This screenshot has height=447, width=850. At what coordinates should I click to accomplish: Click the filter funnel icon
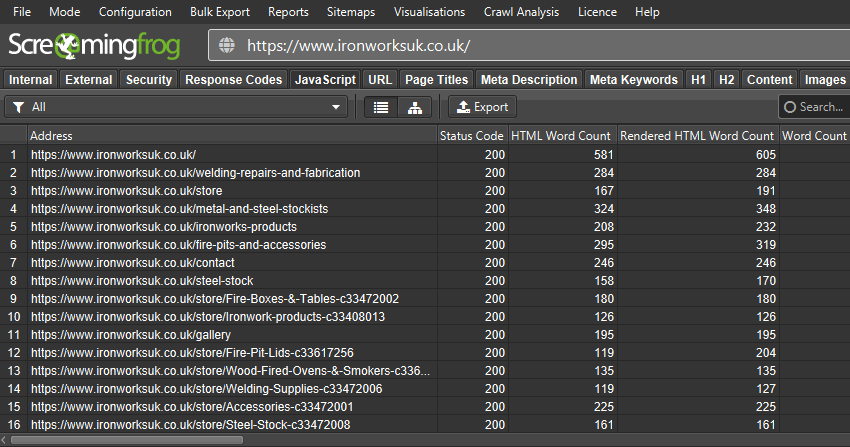tap(18, 107)
